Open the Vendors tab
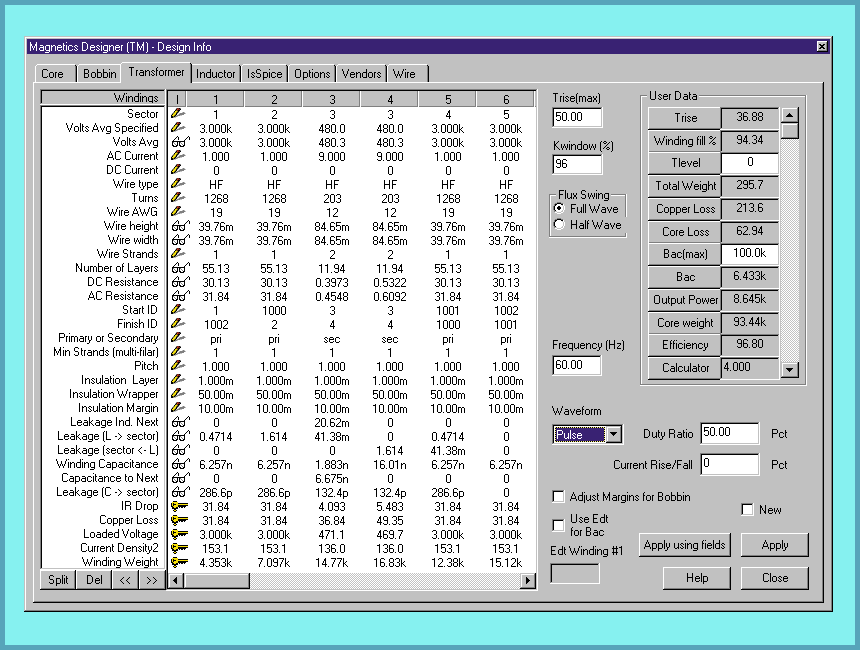 pyautogui.click(x=361, y=74)
